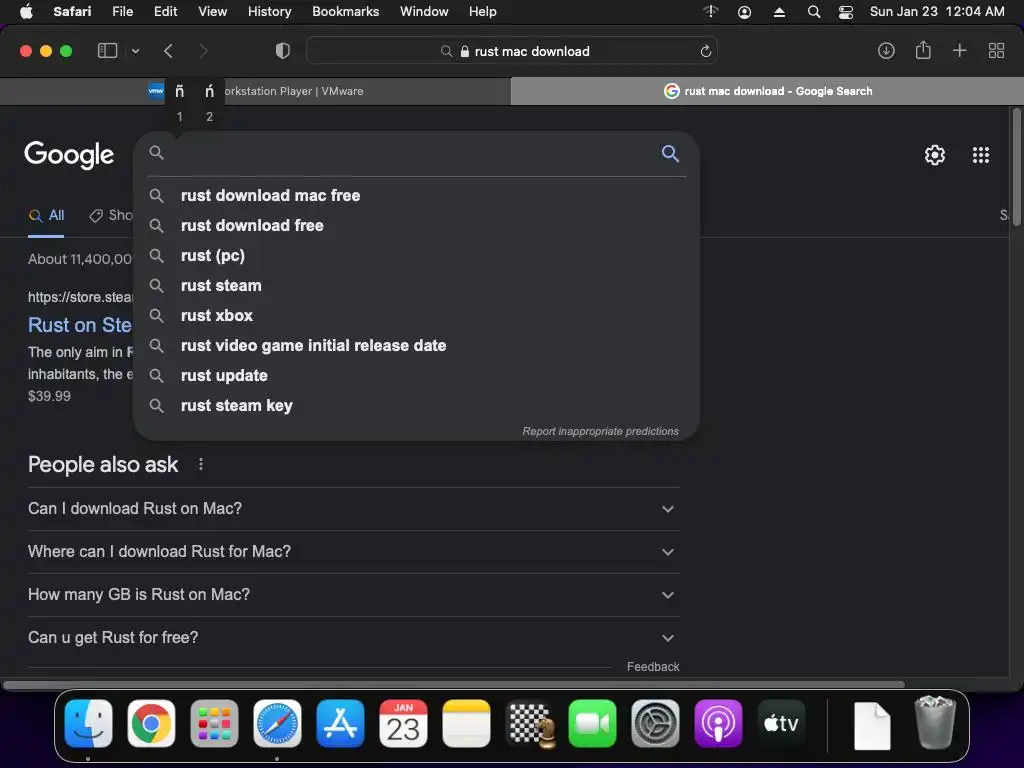Screen dimensions: 1024x768
Task: Expand Where can I download Rust for Mac?
Action: 353,552
